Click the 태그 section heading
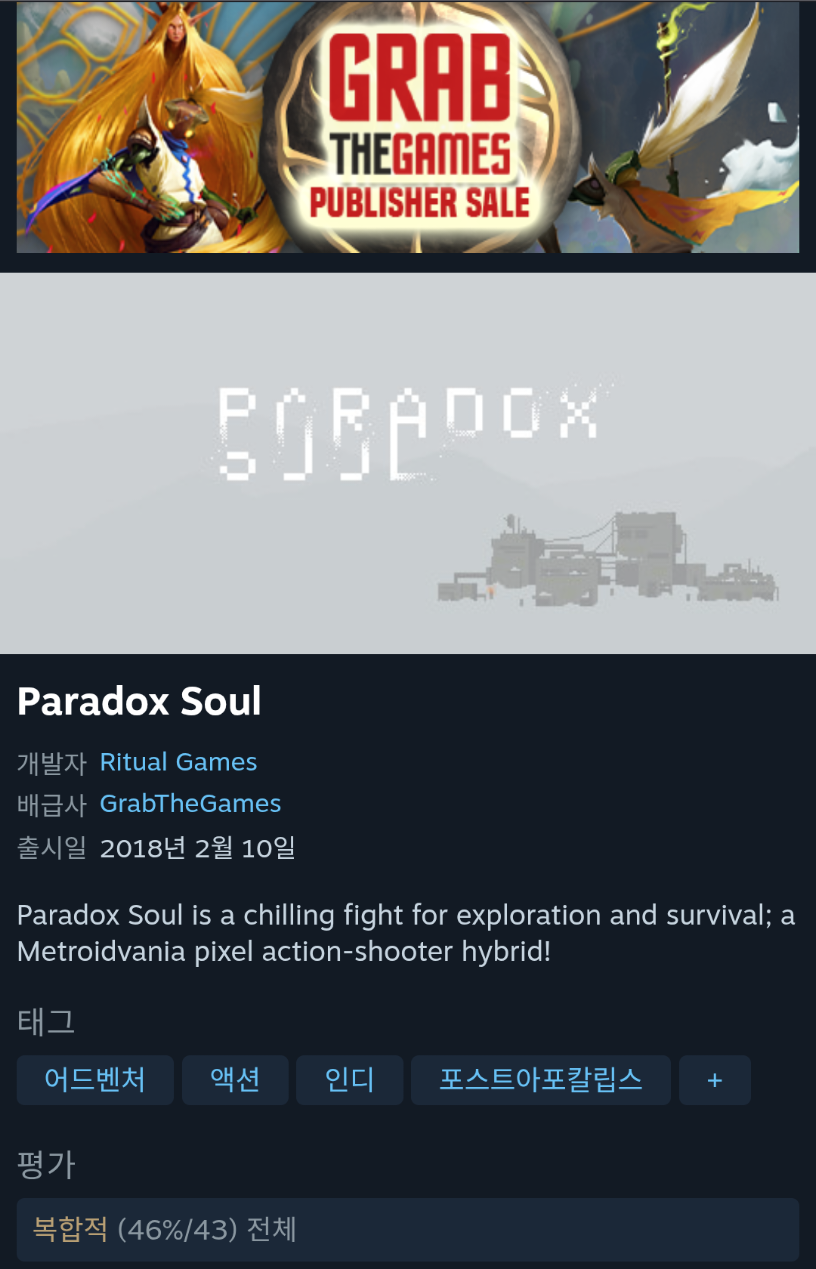Image resolution: width=816 pixels, height=1269 pixels. [x=46, y=1022]
